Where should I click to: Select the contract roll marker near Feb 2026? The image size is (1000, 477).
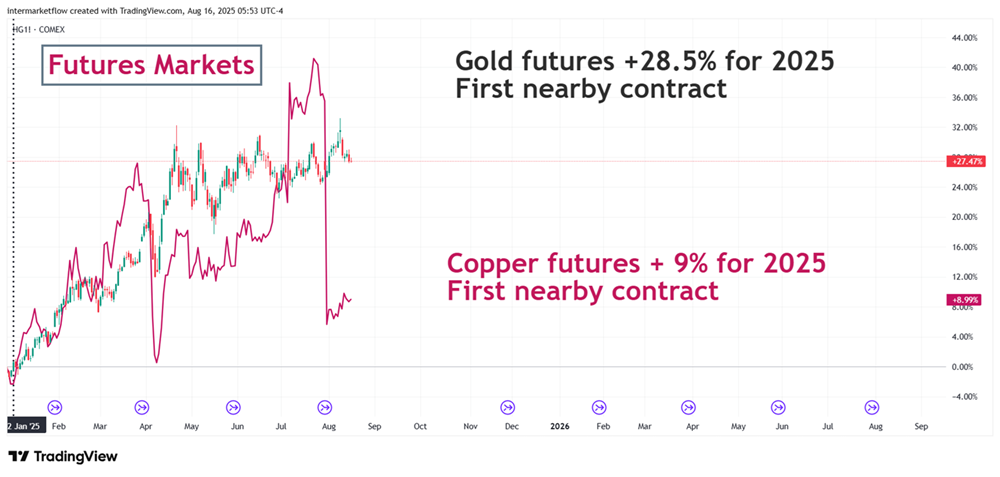point(599,407)
